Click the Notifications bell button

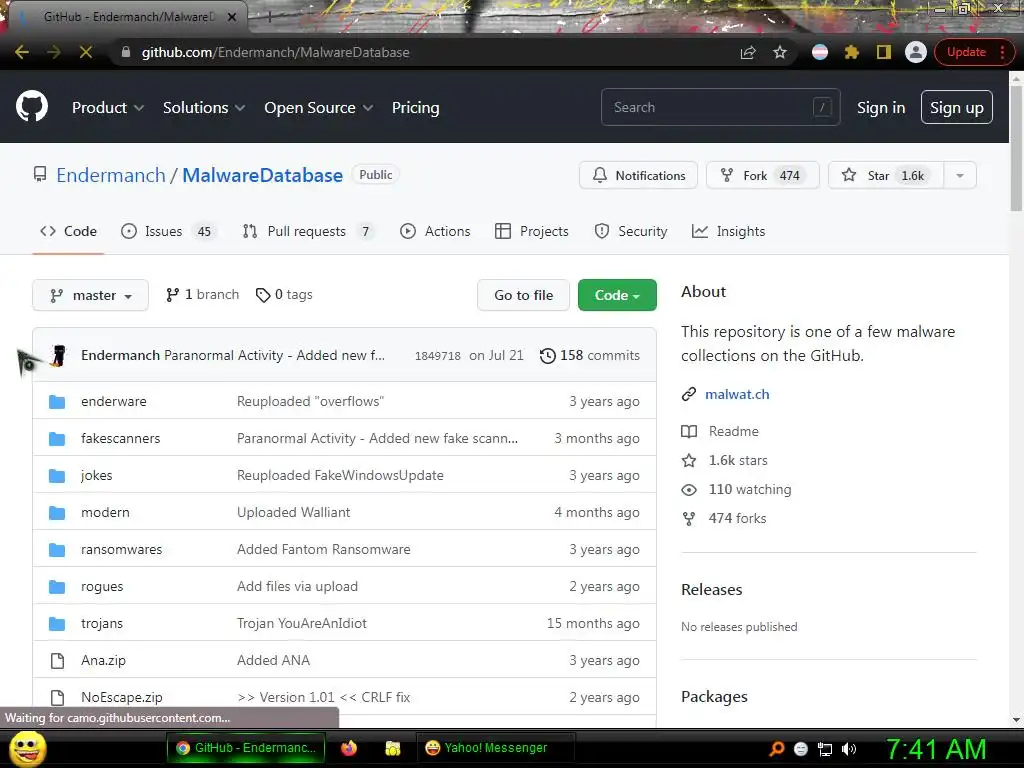click(x=639, y=175)
